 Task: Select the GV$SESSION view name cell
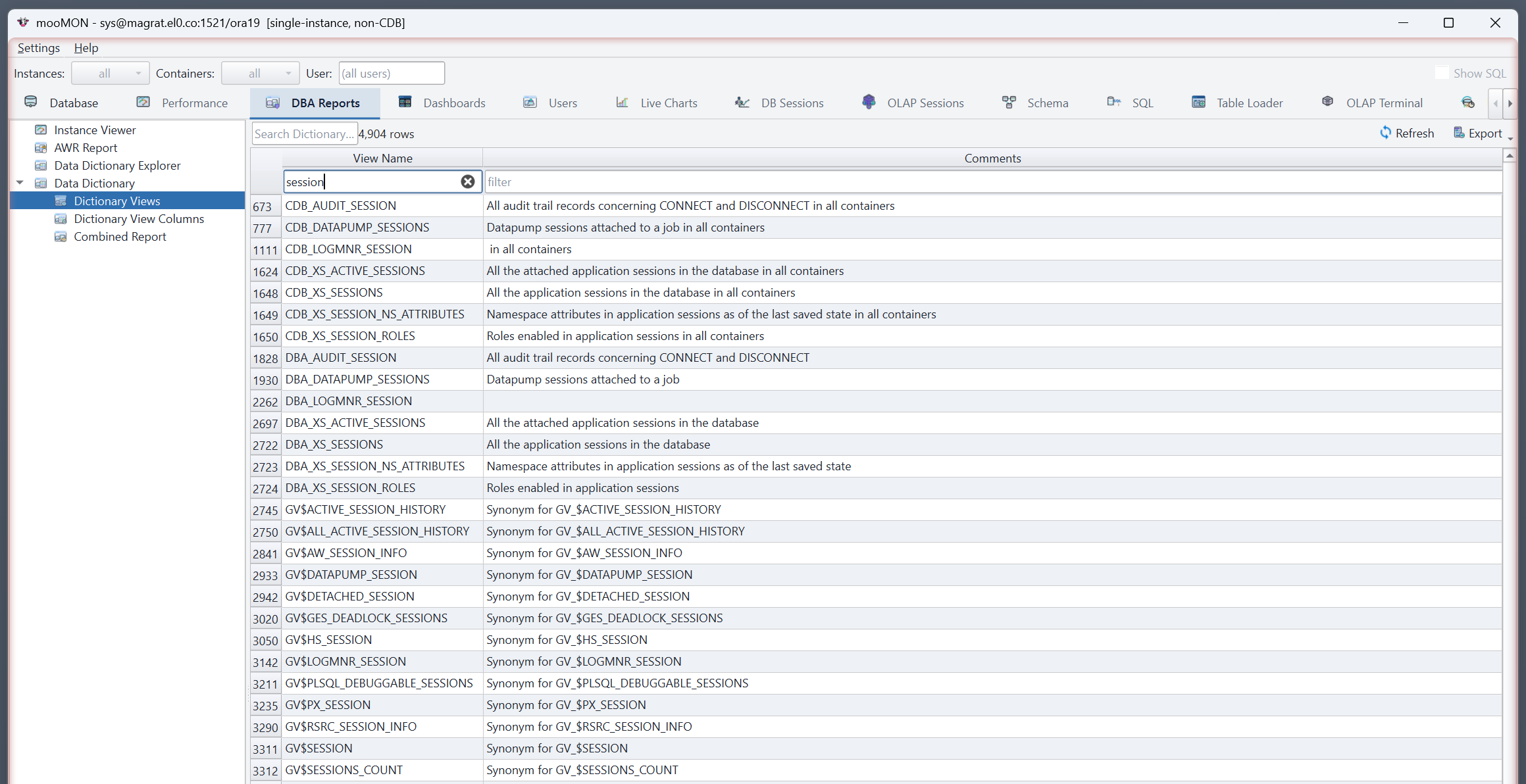coord(382,748)
